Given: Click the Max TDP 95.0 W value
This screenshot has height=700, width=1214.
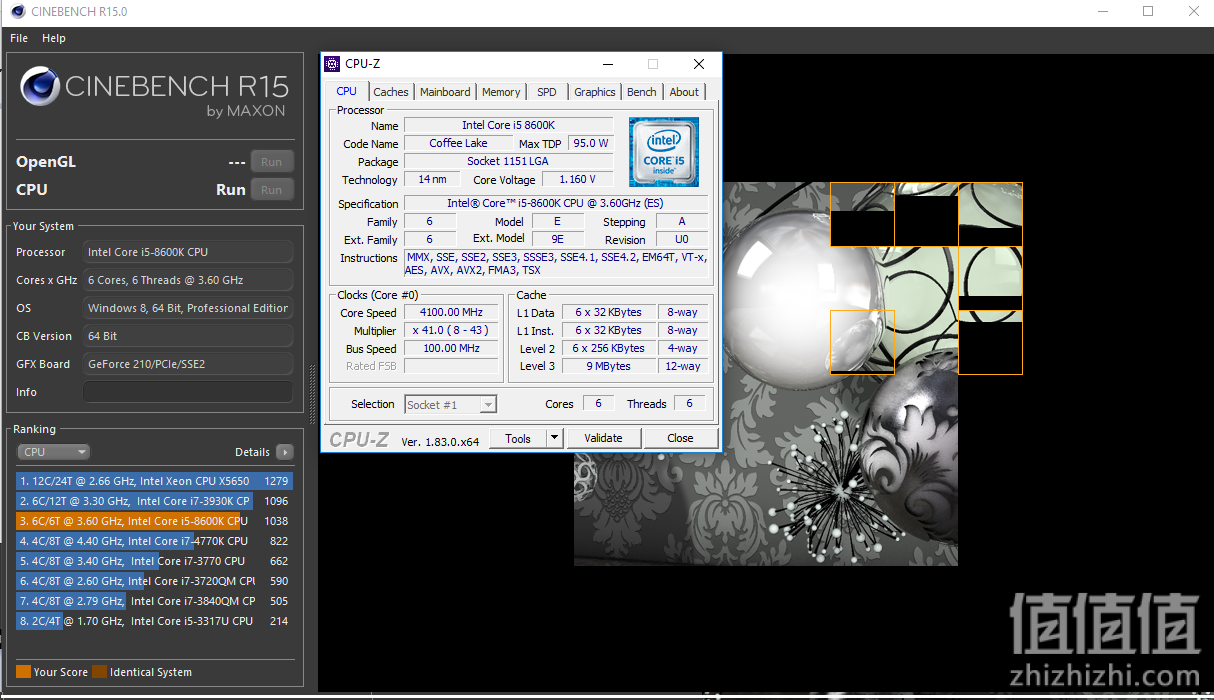Looking at the screenshot, I should click(591, 143).
